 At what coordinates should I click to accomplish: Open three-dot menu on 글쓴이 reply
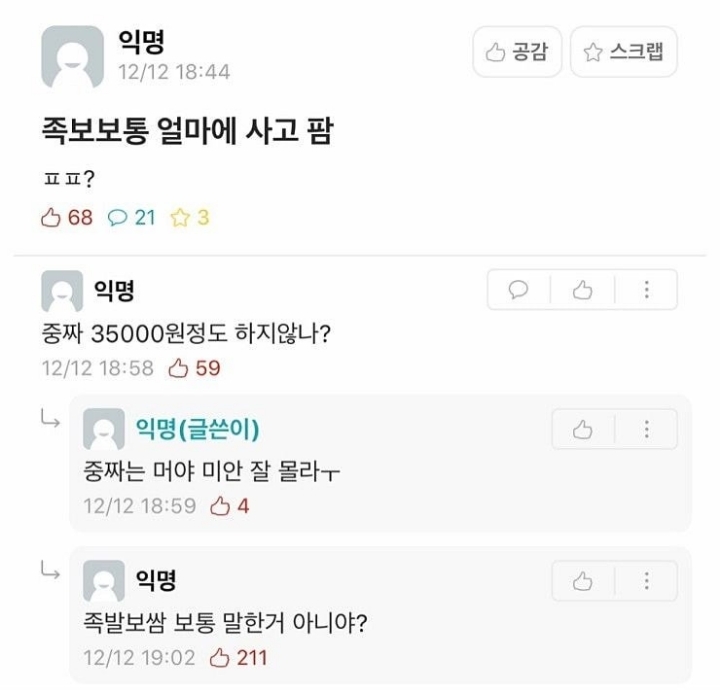click(x=647, y=430)
